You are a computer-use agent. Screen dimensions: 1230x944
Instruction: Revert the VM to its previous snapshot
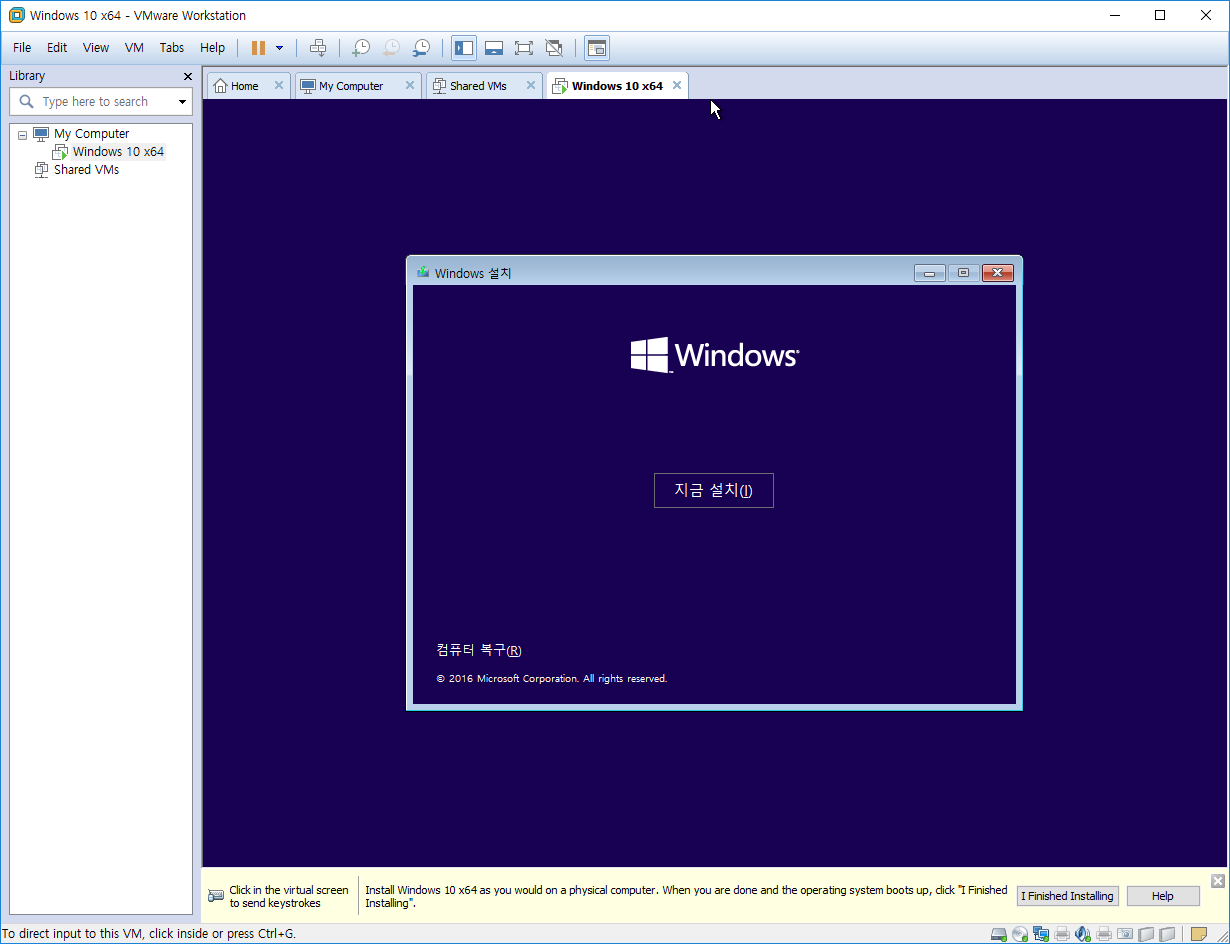pyautogui.click(x=391, y=47)
